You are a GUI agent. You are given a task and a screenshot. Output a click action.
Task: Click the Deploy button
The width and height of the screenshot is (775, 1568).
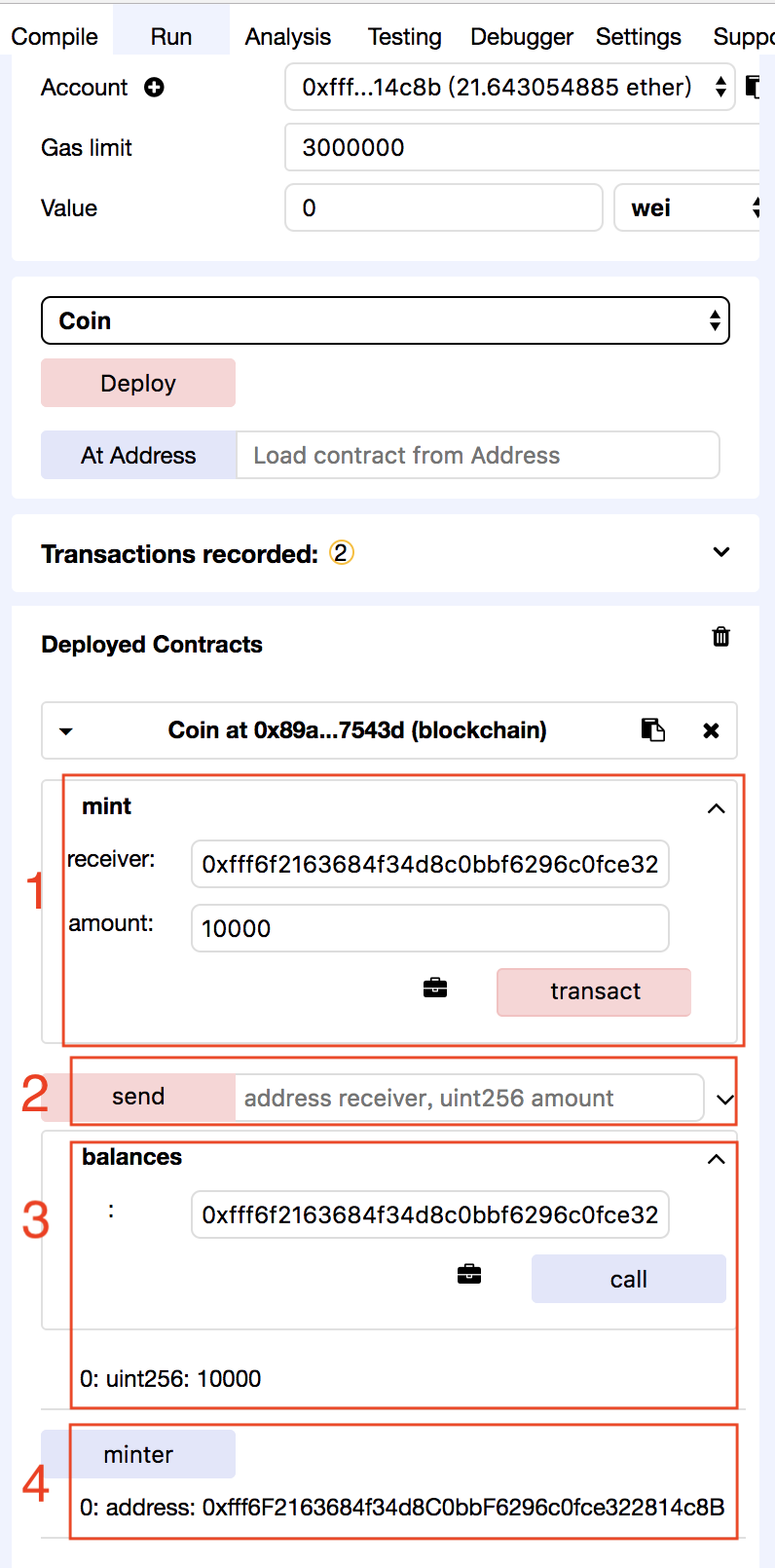coord(138,383)
